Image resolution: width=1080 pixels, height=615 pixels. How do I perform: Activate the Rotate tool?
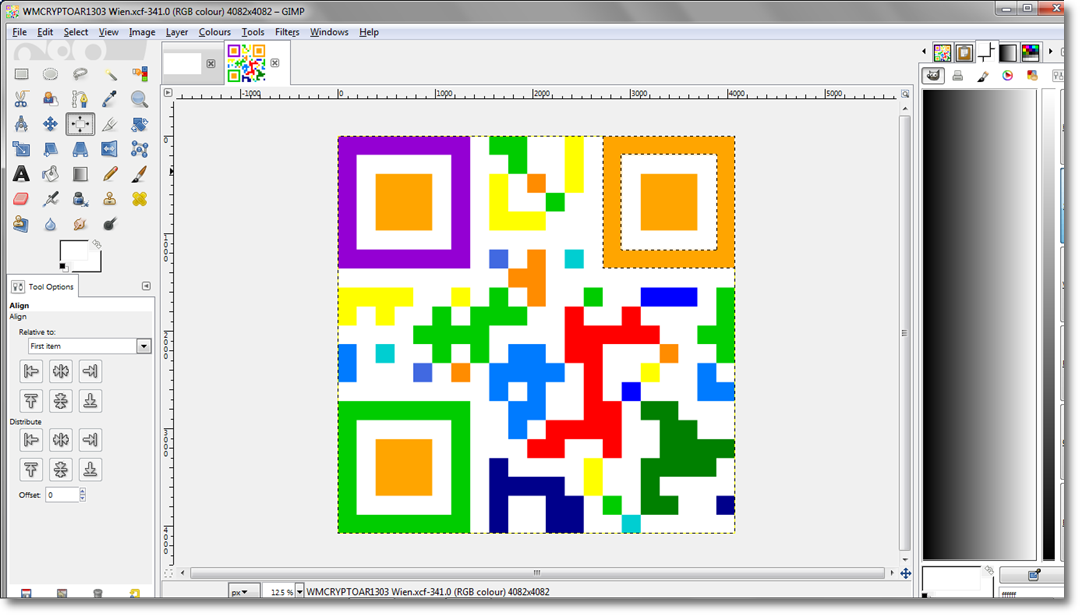click(139, 124)
